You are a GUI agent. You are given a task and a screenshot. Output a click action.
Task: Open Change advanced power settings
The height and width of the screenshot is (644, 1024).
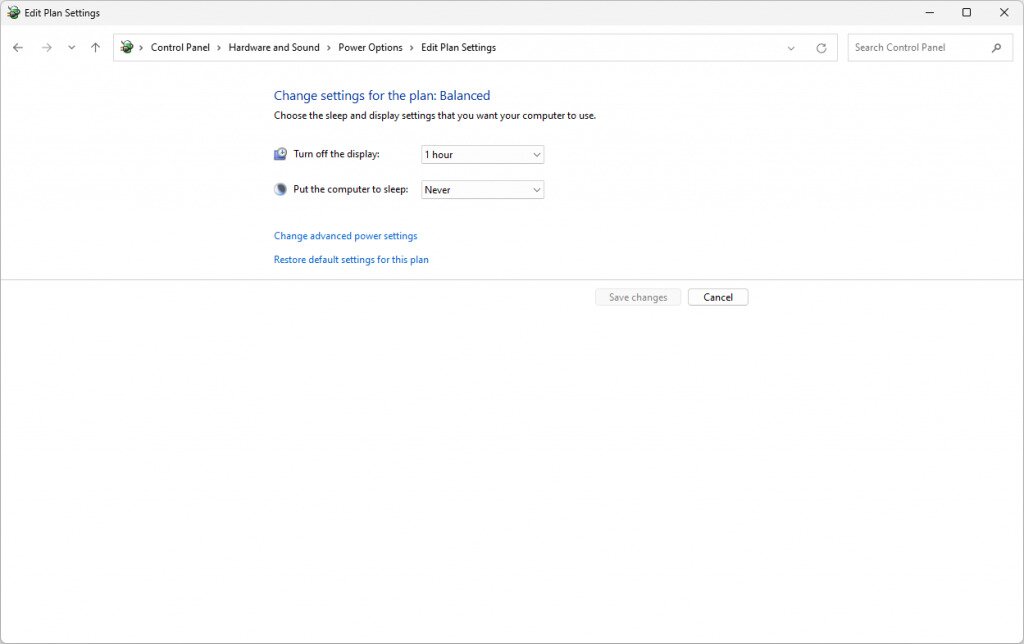coord(345,235)
